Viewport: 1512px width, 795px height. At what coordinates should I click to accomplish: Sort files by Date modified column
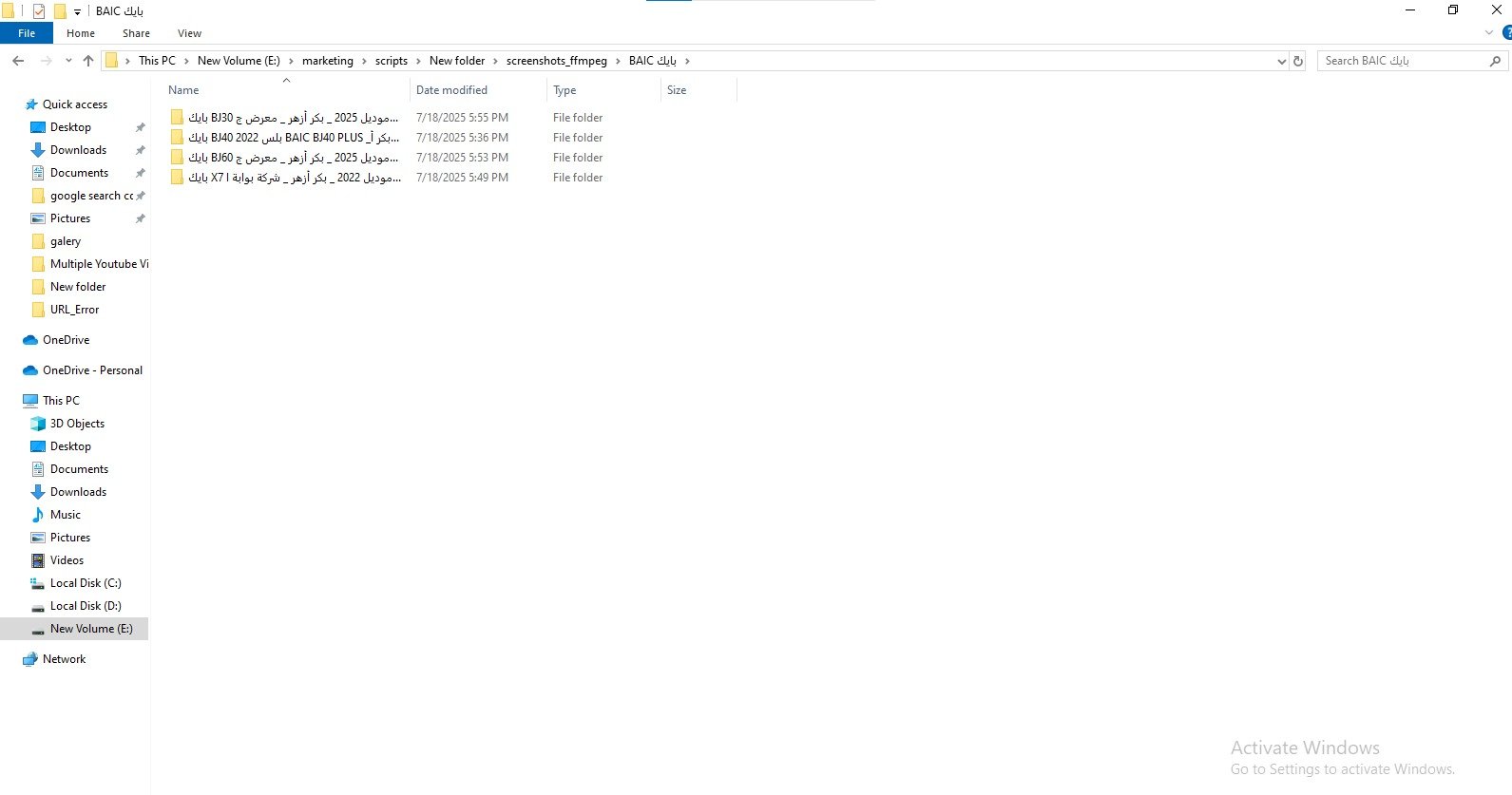point(451,90)
